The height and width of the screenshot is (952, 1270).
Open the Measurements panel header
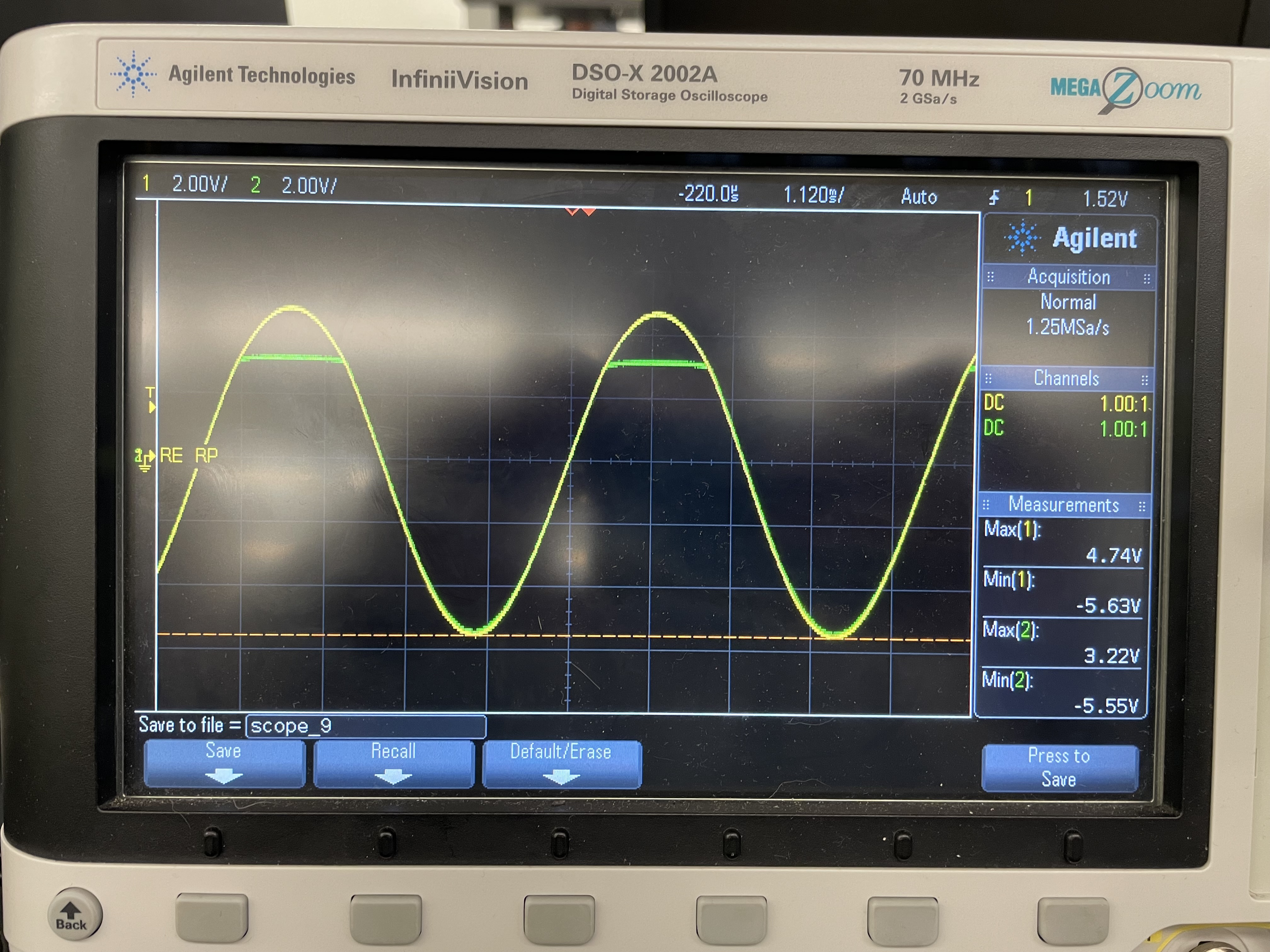tap(1064, 505)
